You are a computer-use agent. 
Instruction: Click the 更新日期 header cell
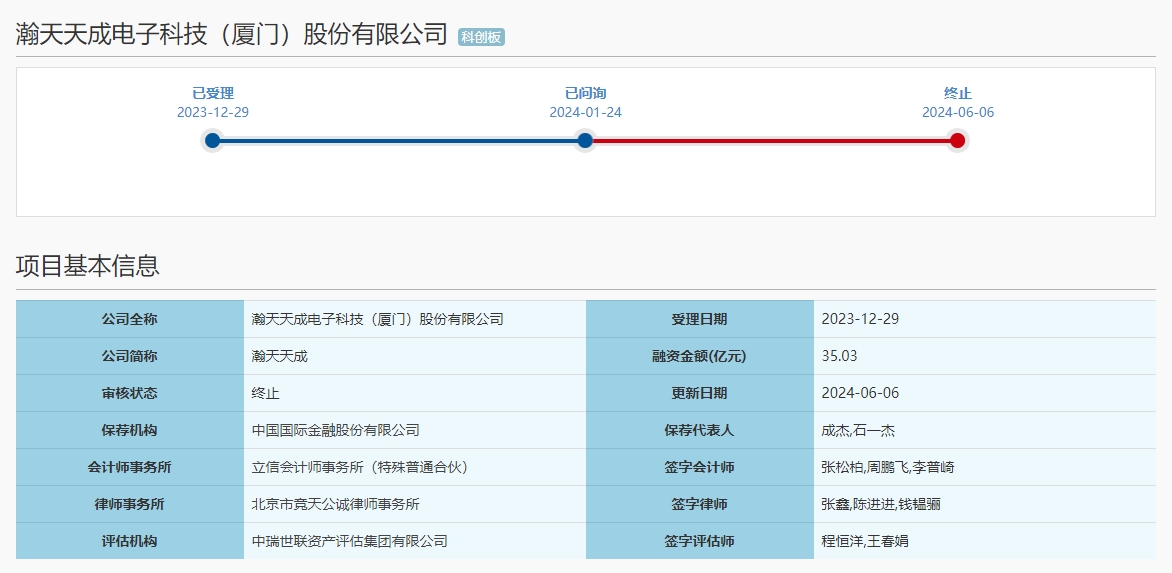tap(700, 393)
